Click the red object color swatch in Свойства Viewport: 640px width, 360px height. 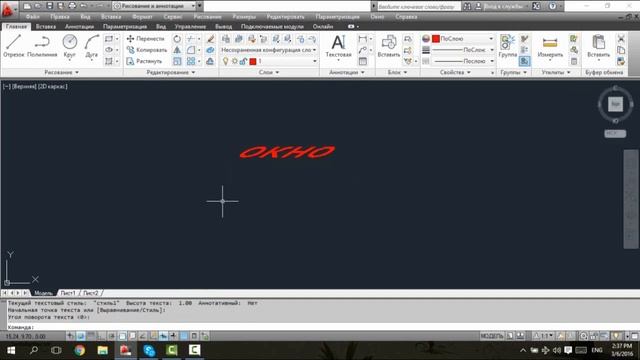[x=436, y=39]
